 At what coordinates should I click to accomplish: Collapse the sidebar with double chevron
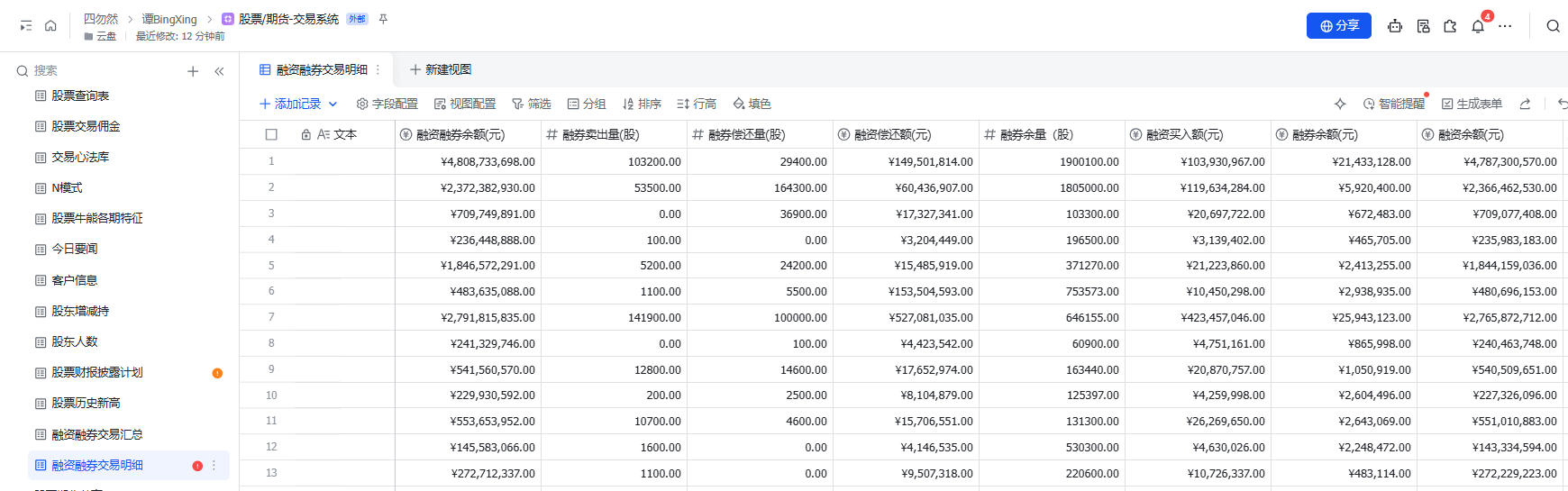(x=219, y=71)
